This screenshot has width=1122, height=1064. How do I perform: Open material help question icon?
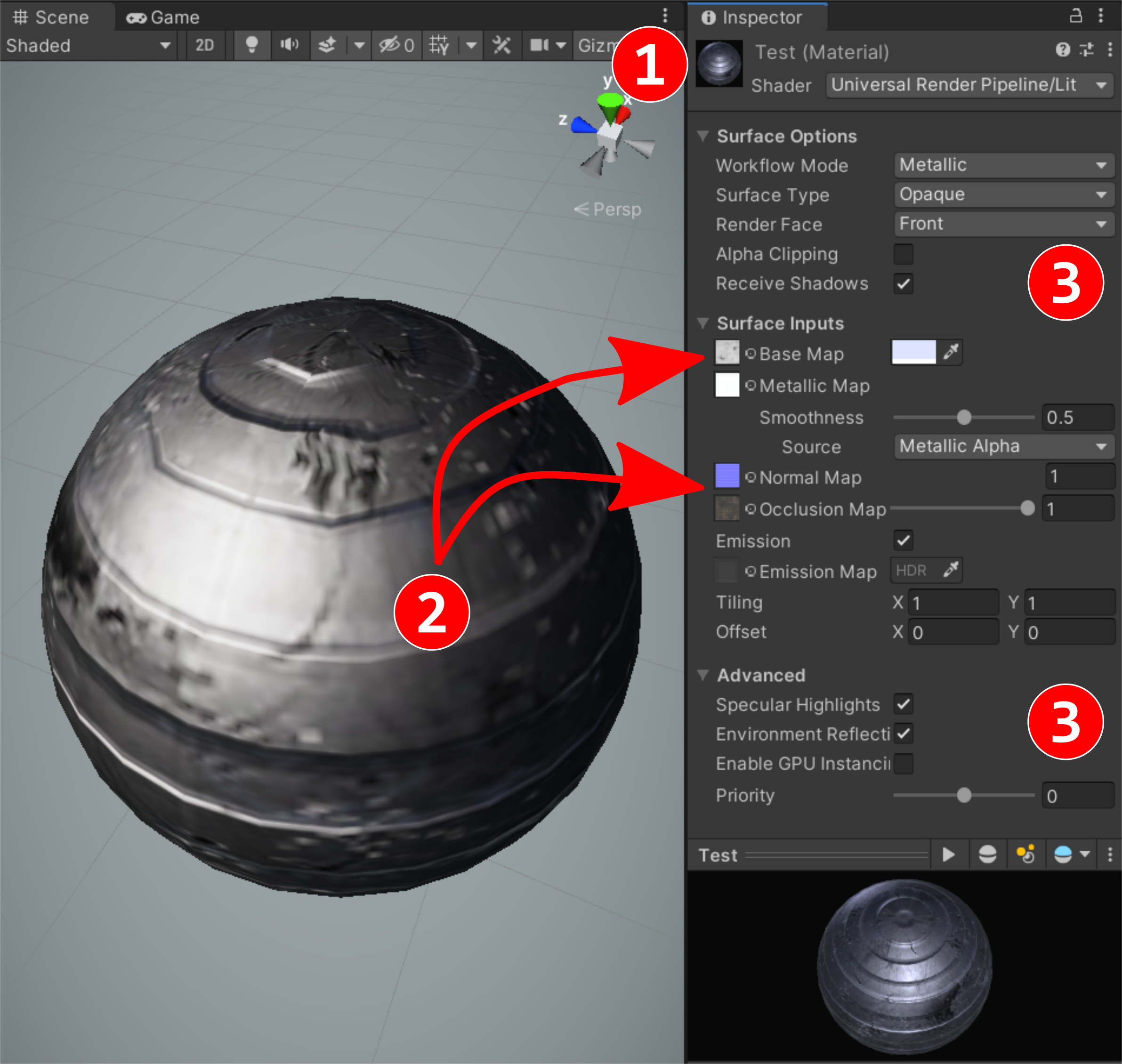(x=1063, y=50)
